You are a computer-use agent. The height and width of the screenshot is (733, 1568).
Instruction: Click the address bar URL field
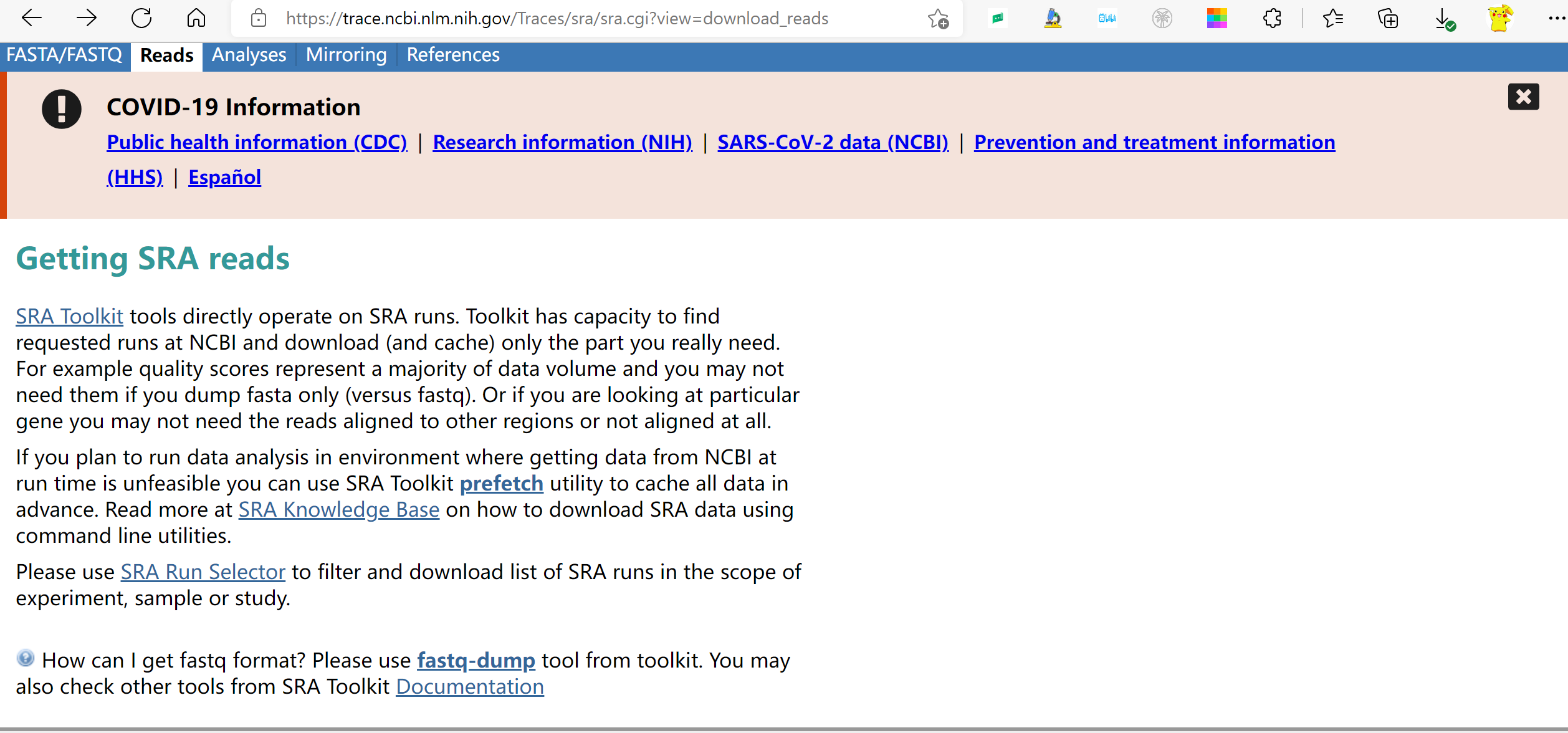pyautogui.click(x=557, y=19)
